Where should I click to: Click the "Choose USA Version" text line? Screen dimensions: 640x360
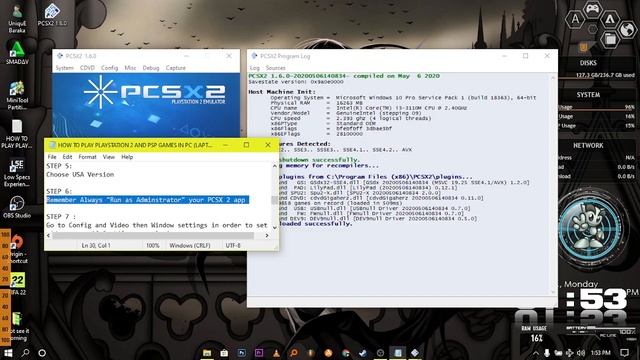point(80,174)
